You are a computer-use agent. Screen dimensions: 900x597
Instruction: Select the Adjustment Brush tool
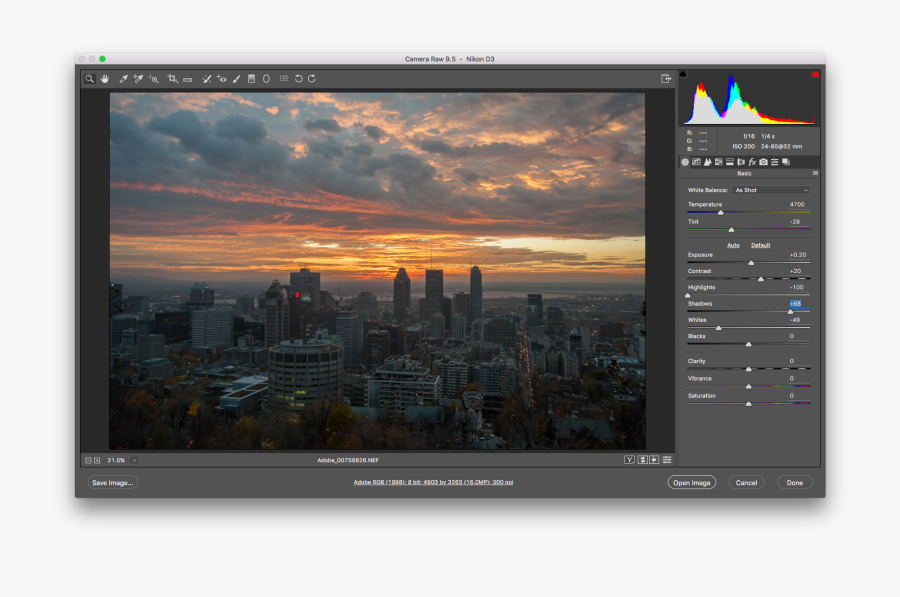[x=236, y=79]
